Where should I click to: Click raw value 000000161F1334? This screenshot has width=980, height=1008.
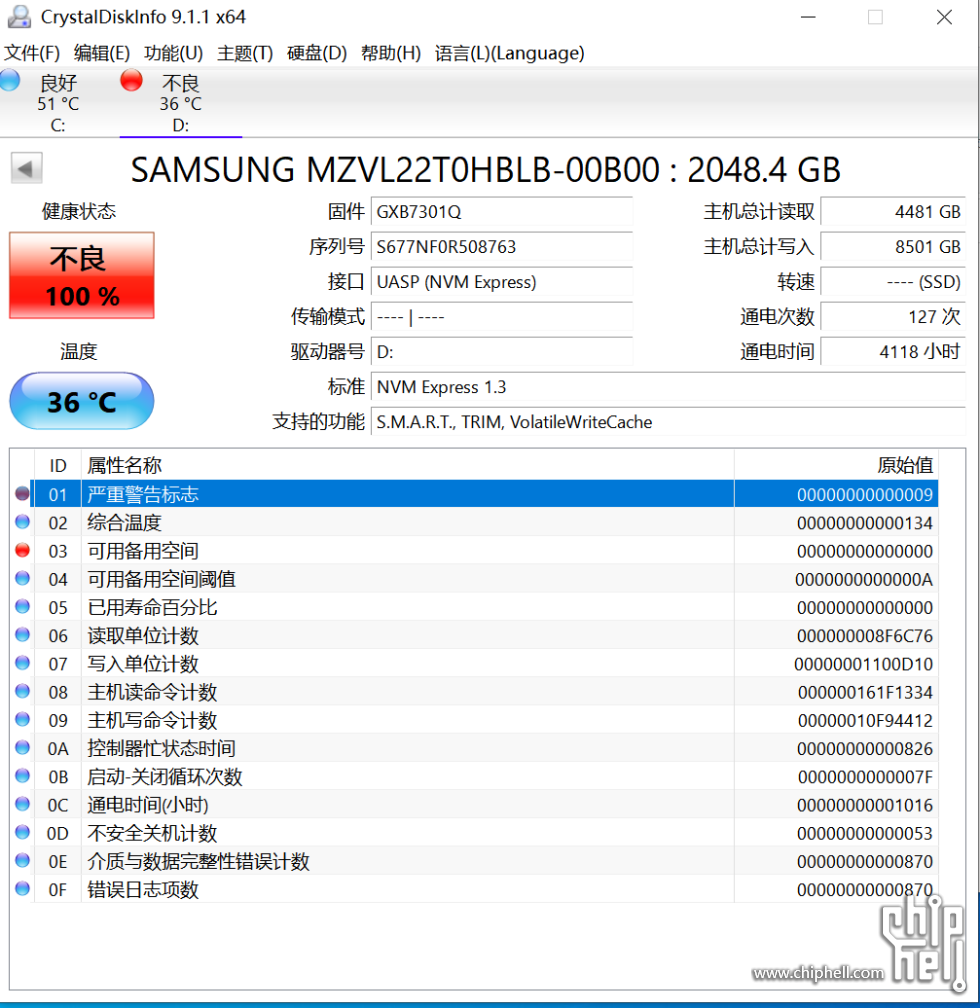866,692
